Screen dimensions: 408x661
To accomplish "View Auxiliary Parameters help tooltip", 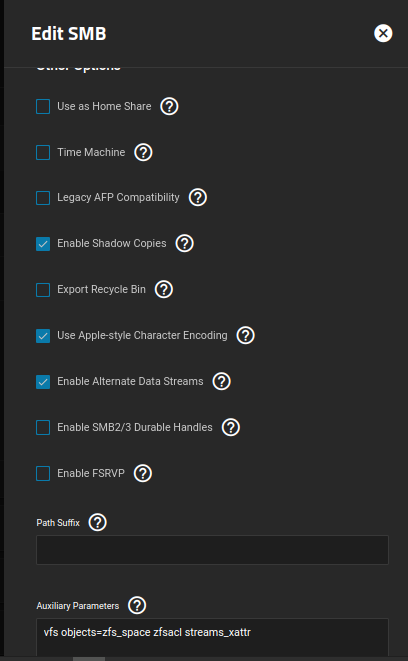I will [x=137, y=605].
